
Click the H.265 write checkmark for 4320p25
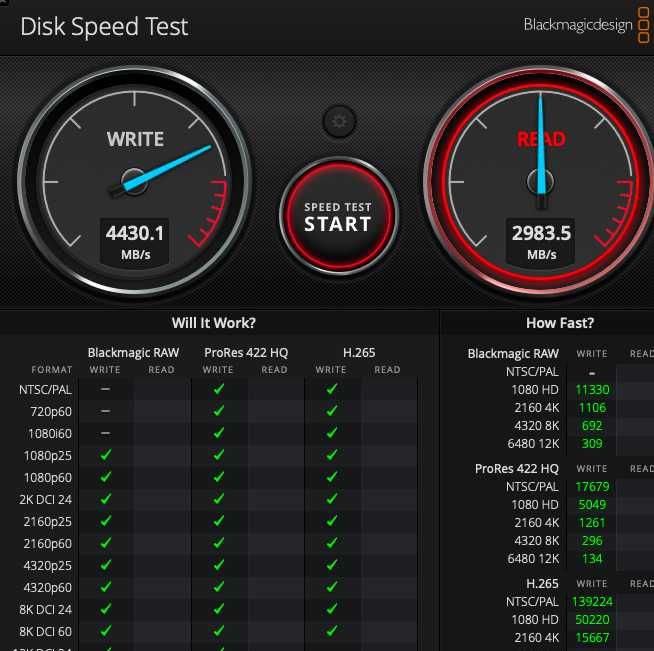(x=332, y=565)
